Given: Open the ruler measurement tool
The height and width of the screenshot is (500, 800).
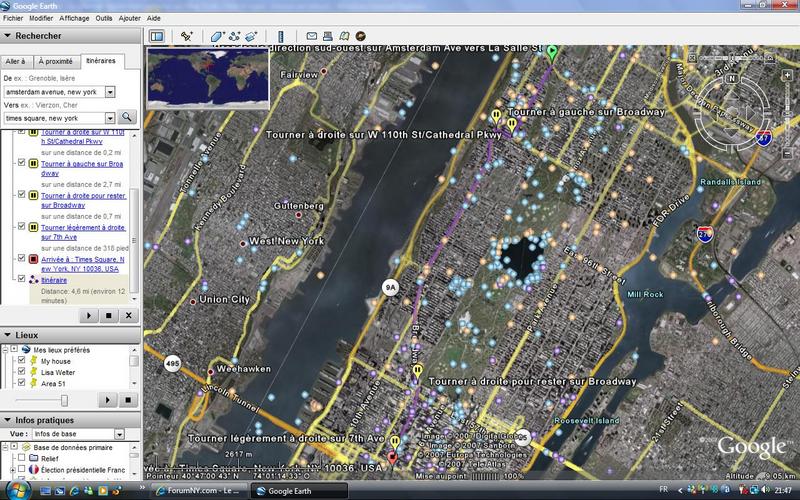Looking at the screenshot, I should (x=280, y=36).
